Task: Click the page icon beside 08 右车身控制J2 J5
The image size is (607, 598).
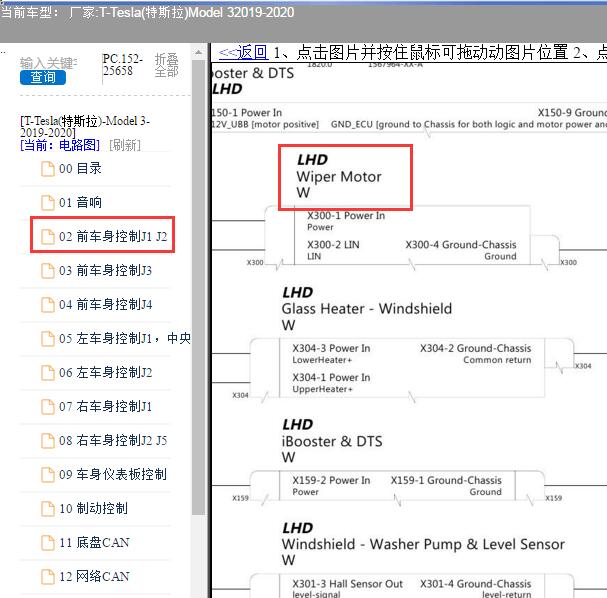Action: pyautogui.click(x=48, y=440)
